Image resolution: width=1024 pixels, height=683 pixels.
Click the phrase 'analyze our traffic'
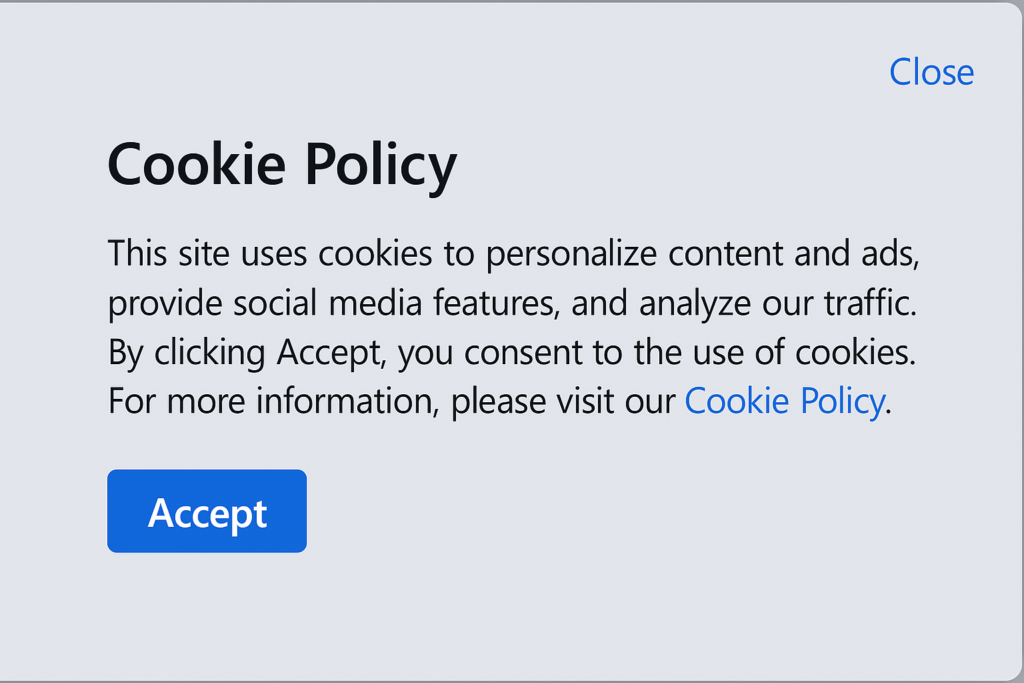click(776, 304)
